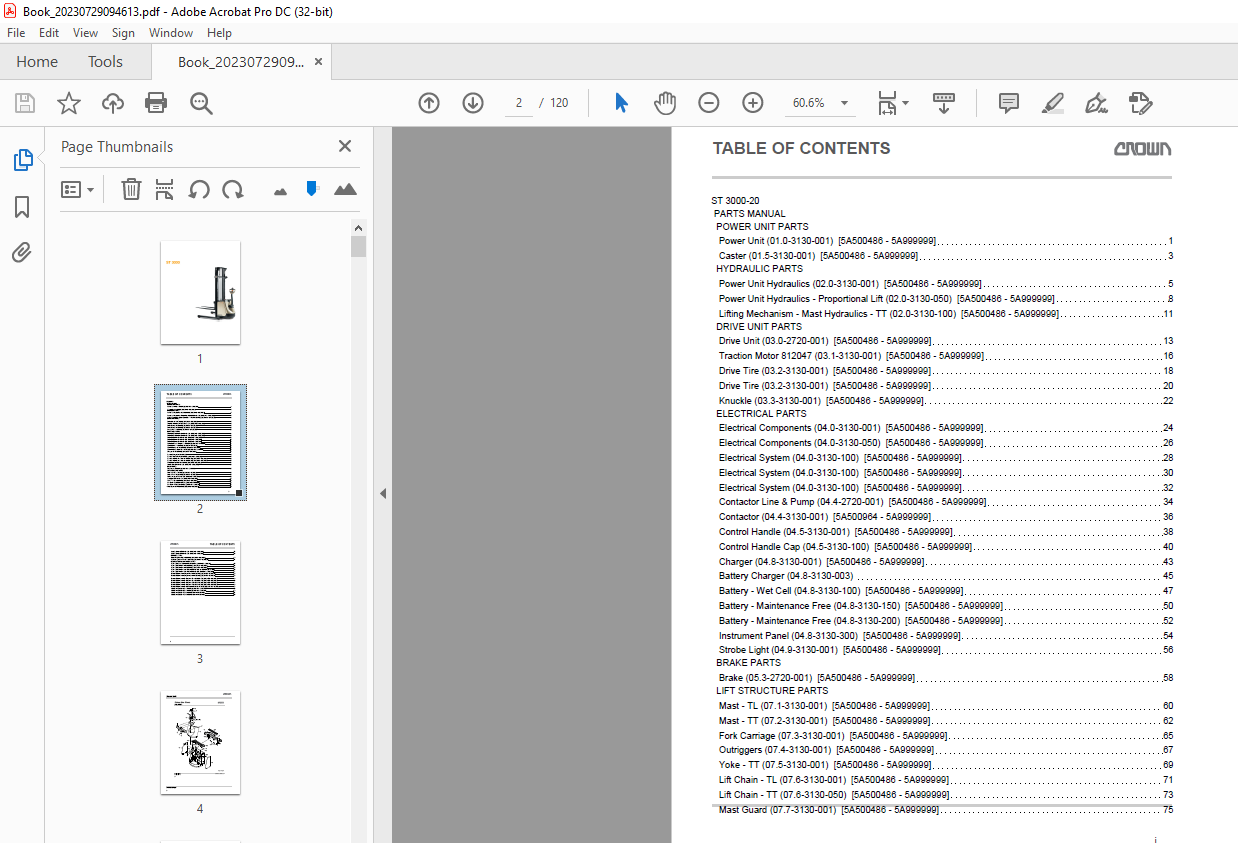Adjust the thumbnail size slider handle
The height and width of the screenshot is (843, 1238).
[312, 188]
